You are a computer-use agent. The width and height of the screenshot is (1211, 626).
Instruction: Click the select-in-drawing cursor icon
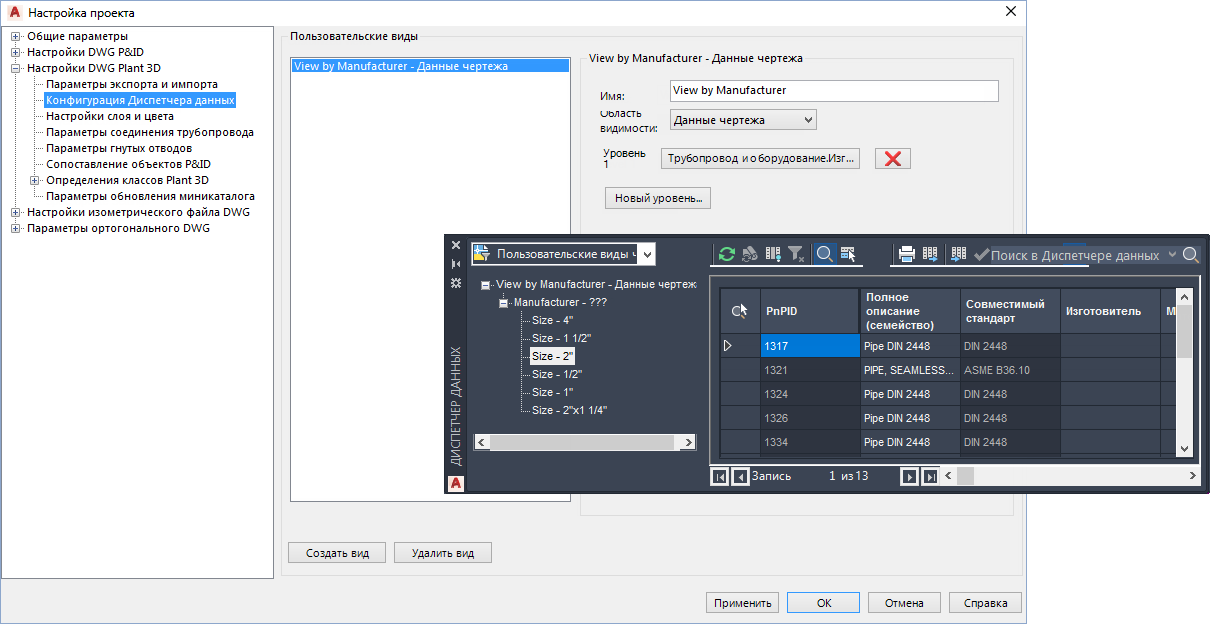click(x=848, y=254)
